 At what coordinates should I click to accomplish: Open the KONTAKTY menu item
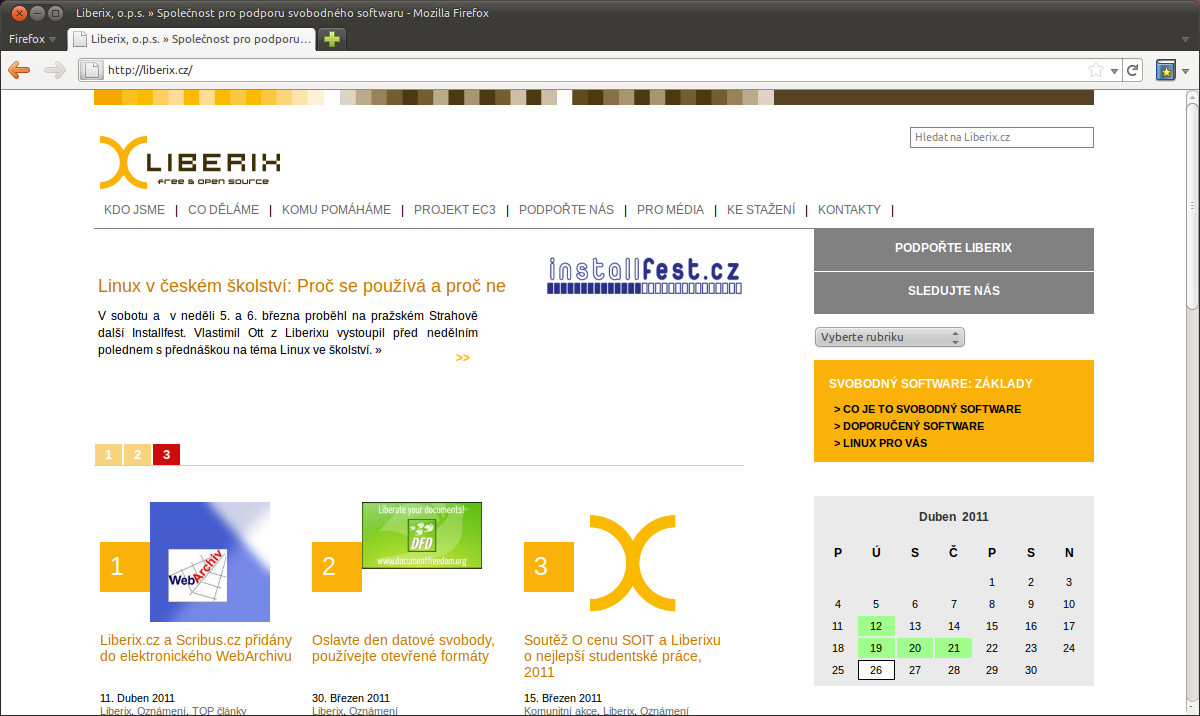[849, 210]
